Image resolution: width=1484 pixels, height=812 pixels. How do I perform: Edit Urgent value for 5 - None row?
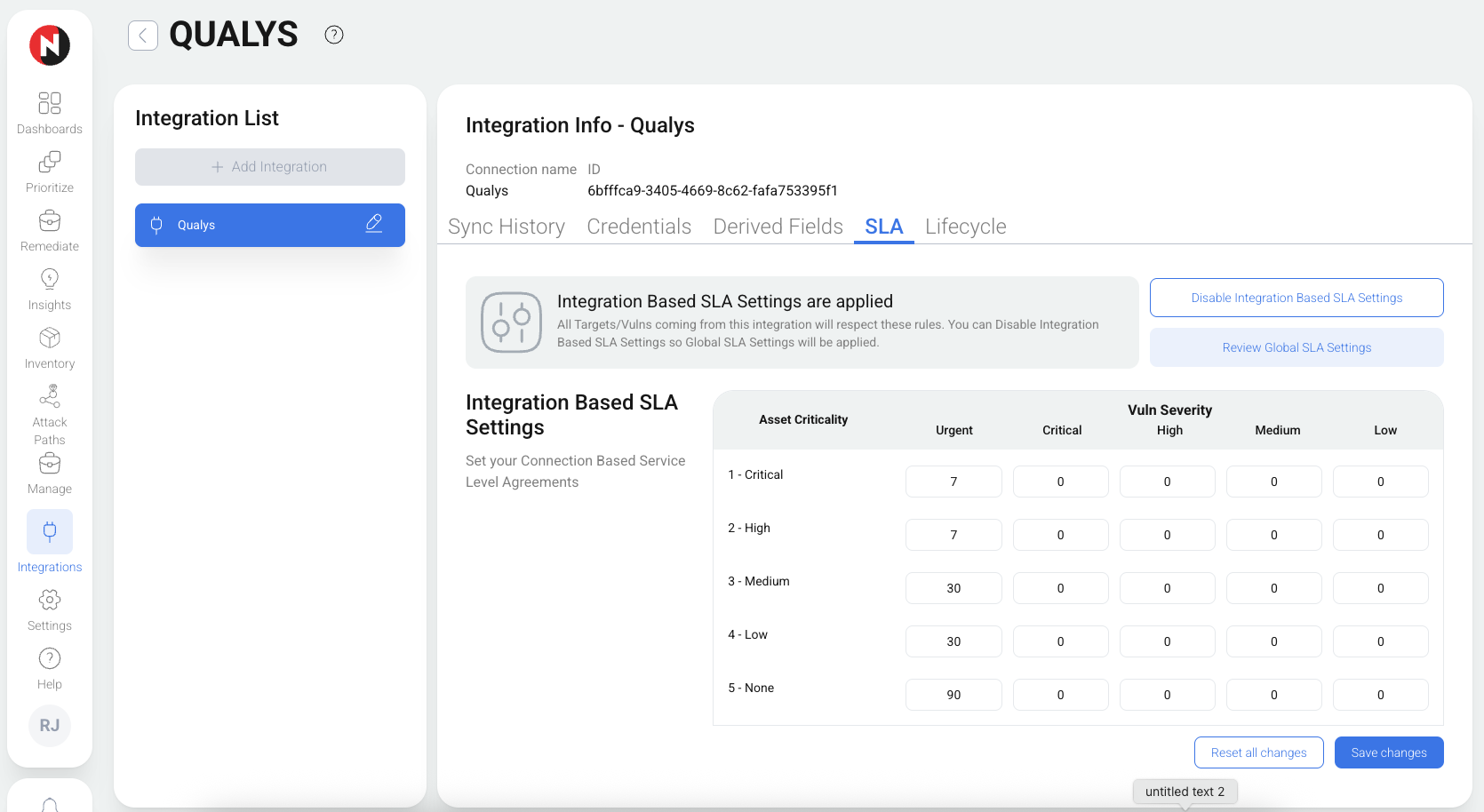click(x=953, y=695)
